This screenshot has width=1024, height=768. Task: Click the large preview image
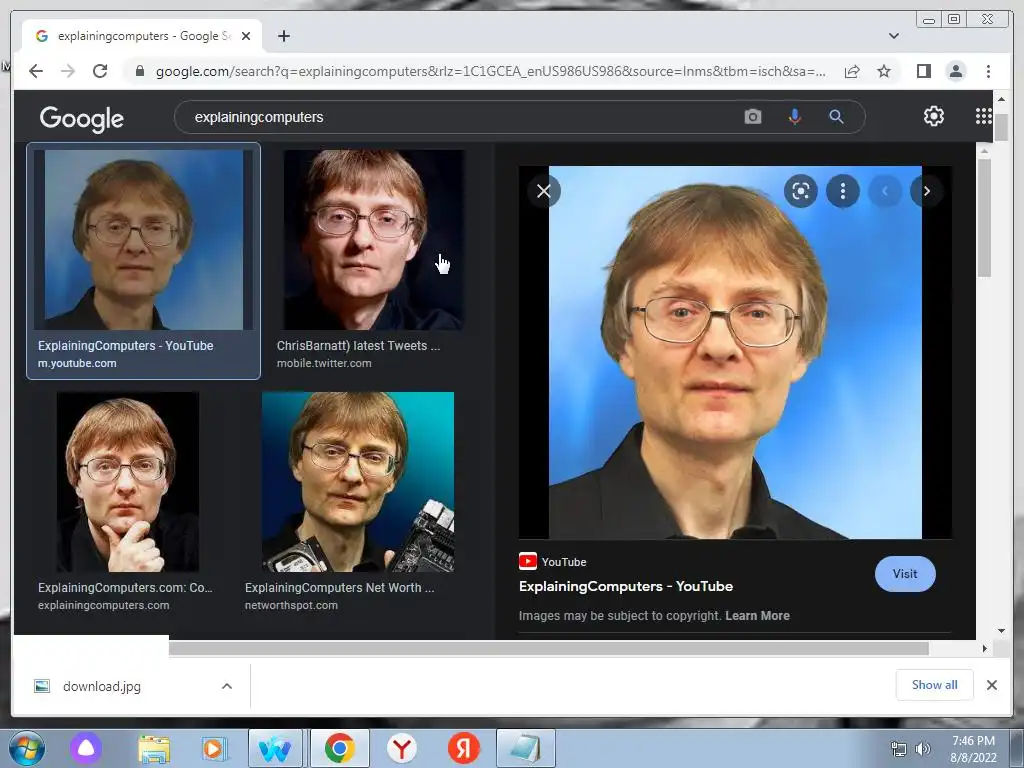click(735, 353)
